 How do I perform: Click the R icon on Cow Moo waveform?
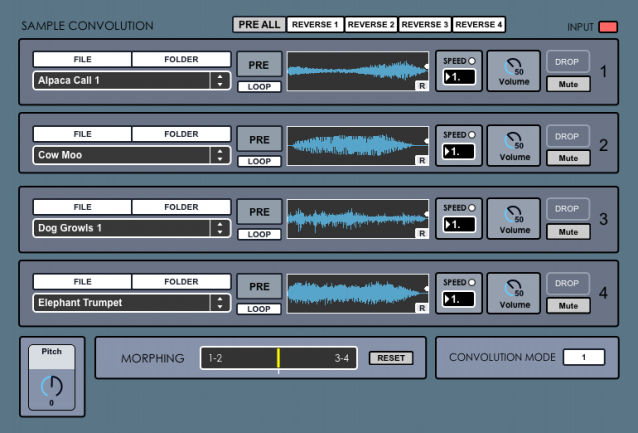click(422, 160)
